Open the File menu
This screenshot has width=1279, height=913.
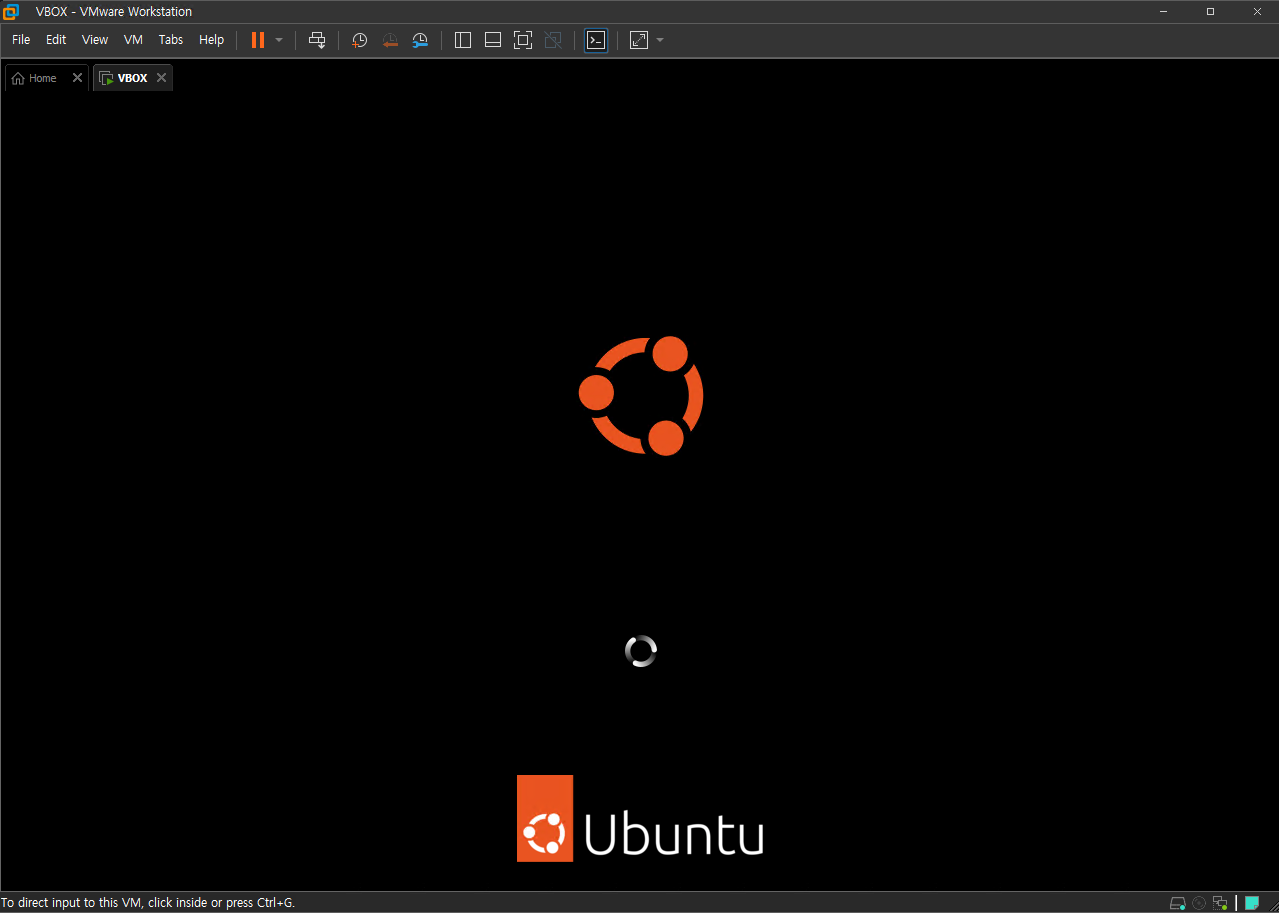pyautogui.click(x=21, y=40)
